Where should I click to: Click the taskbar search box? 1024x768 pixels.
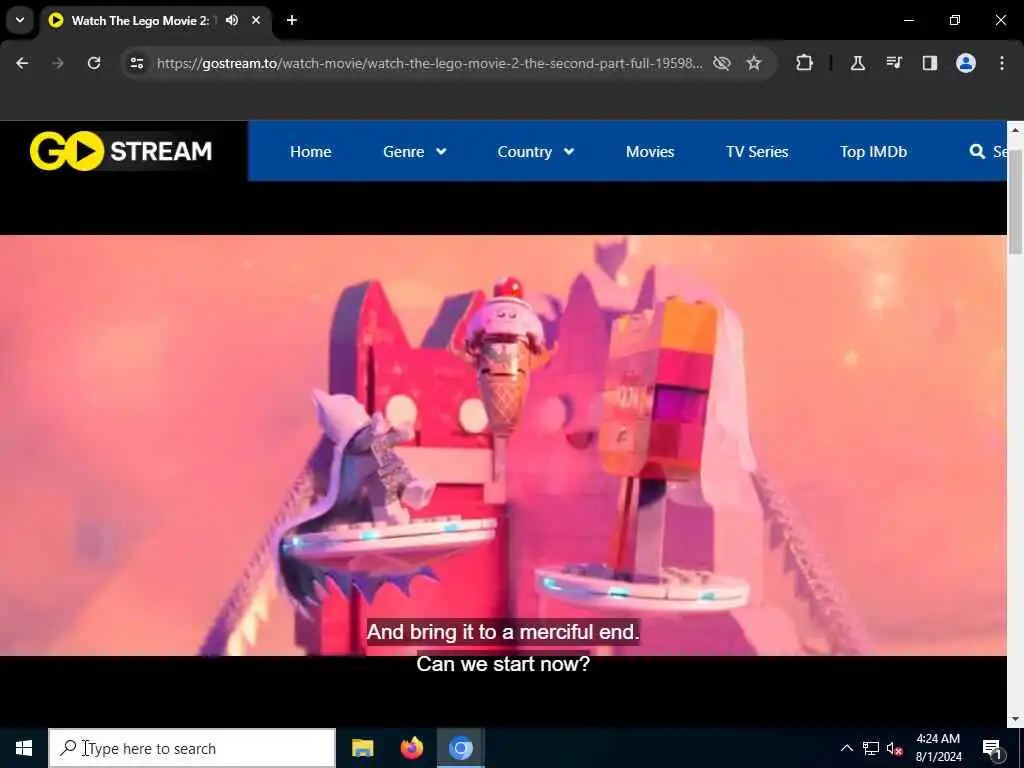[x=192, y=748]
